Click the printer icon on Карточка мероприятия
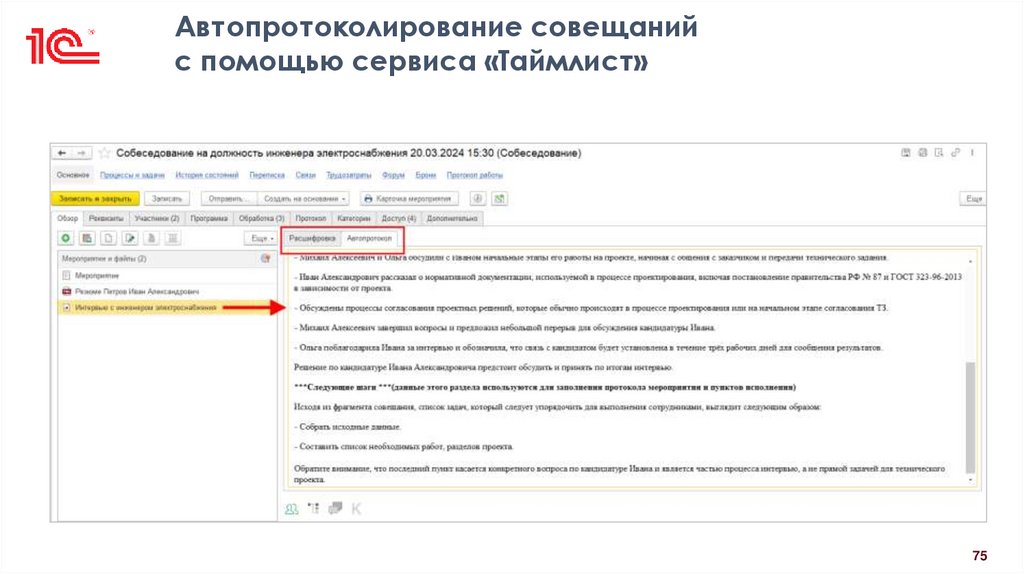 (368, 199)
